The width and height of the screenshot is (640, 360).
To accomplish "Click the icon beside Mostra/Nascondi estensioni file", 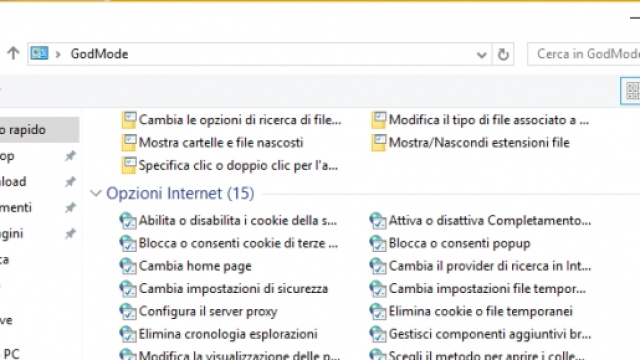I will (x=378, y=143).
